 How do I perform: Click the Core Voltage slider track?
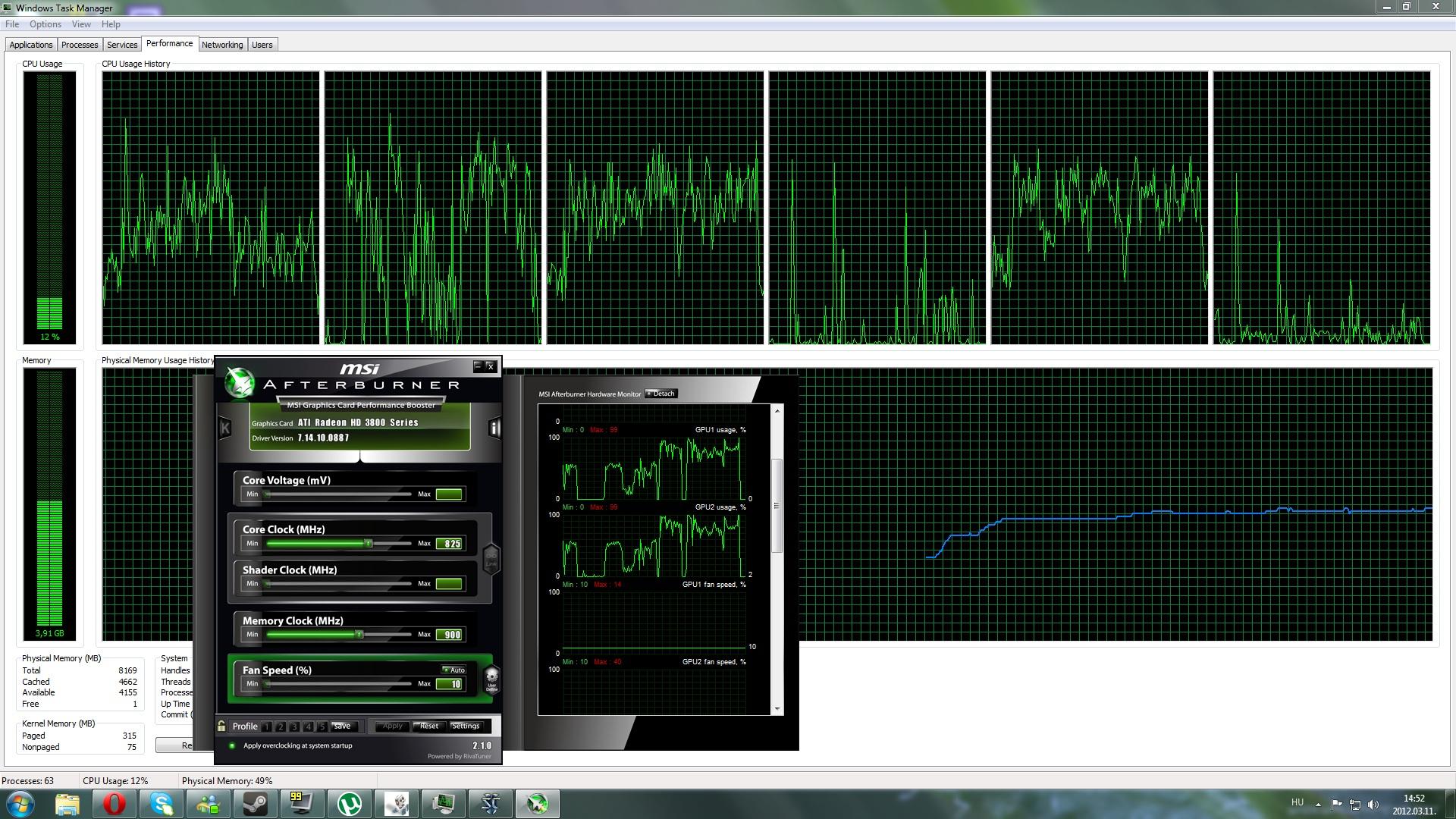[x=338, y=494]
